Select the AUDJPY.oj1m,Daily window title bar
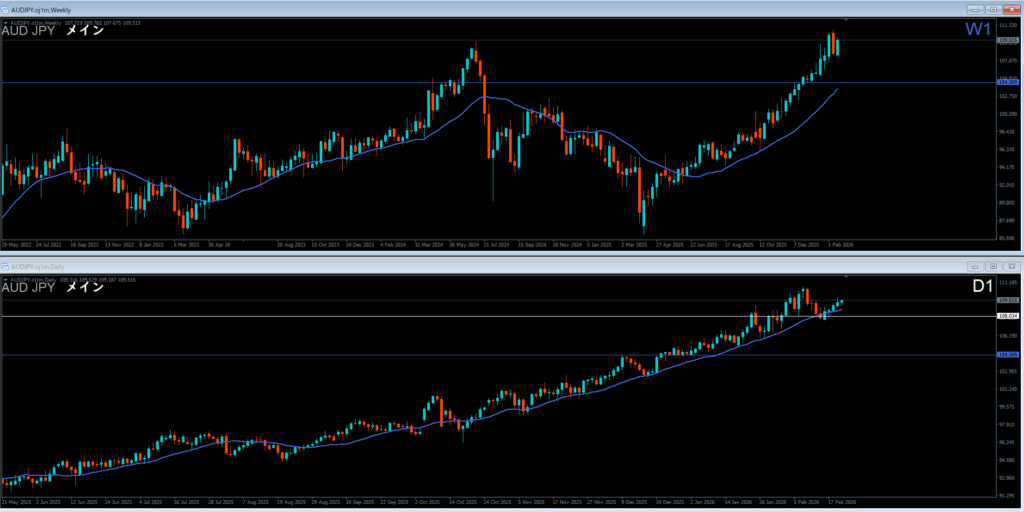The height and width of the screenshot is (512, 1024). (x=400, y=267)
